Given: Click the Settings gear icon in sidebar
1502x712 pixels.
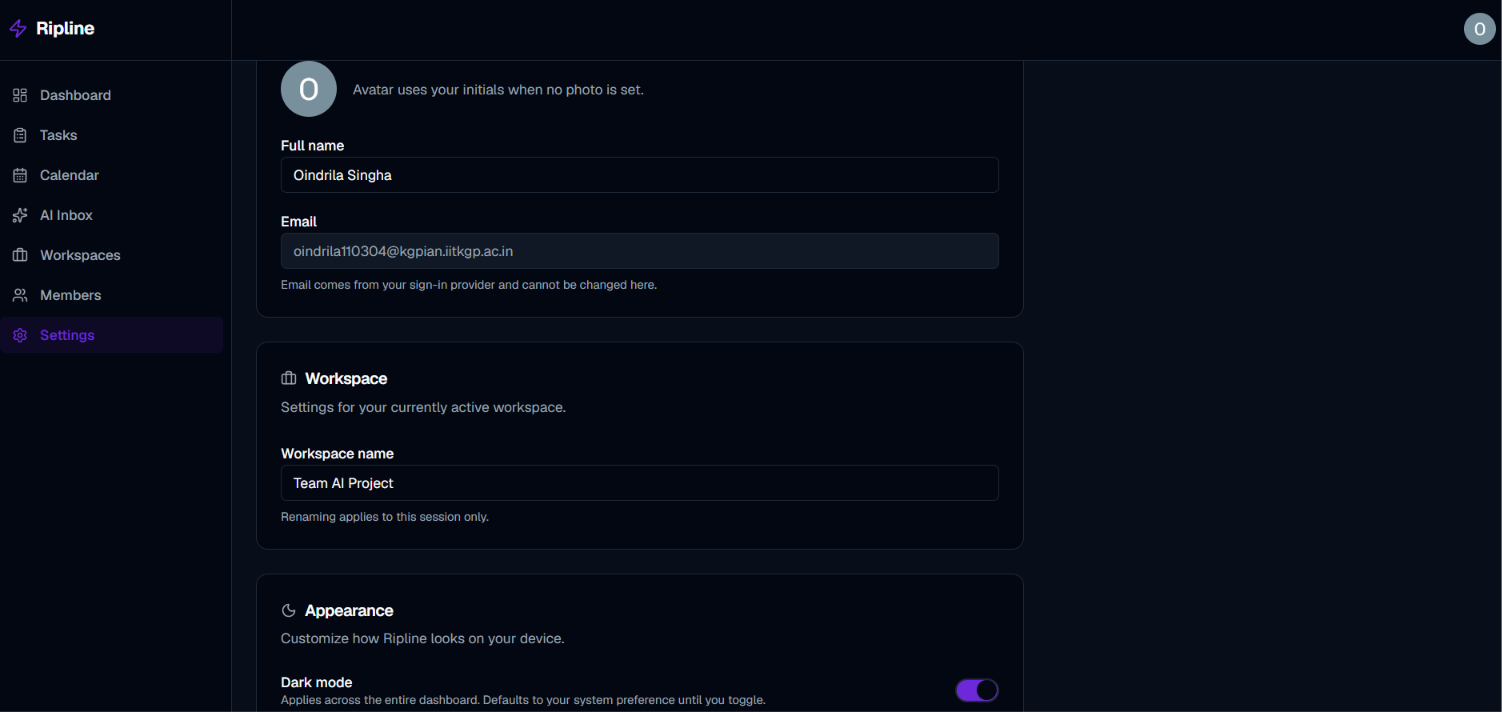Looking at the screenshot, I should [20, 335].
